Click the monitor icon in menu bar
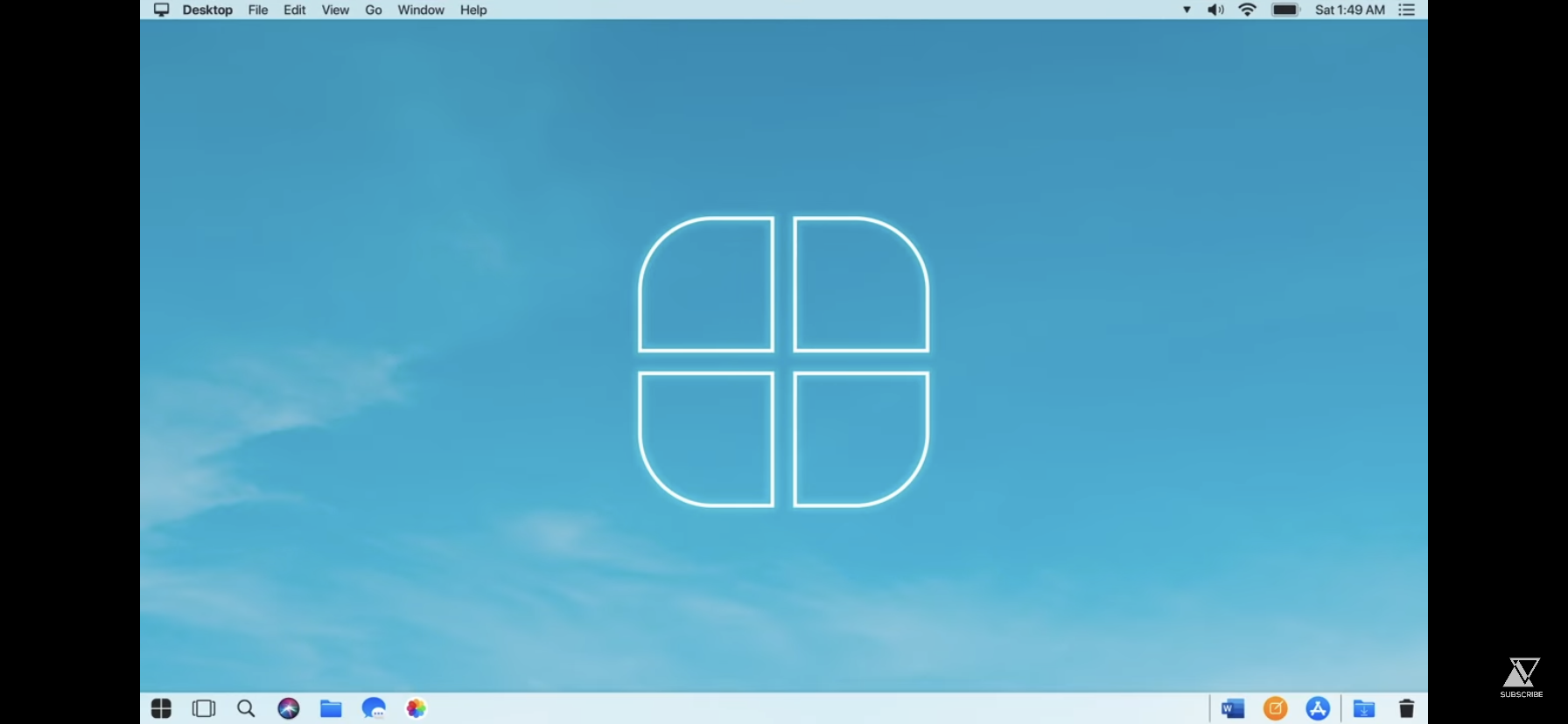 pyautogui.click(x=162, y=10)
